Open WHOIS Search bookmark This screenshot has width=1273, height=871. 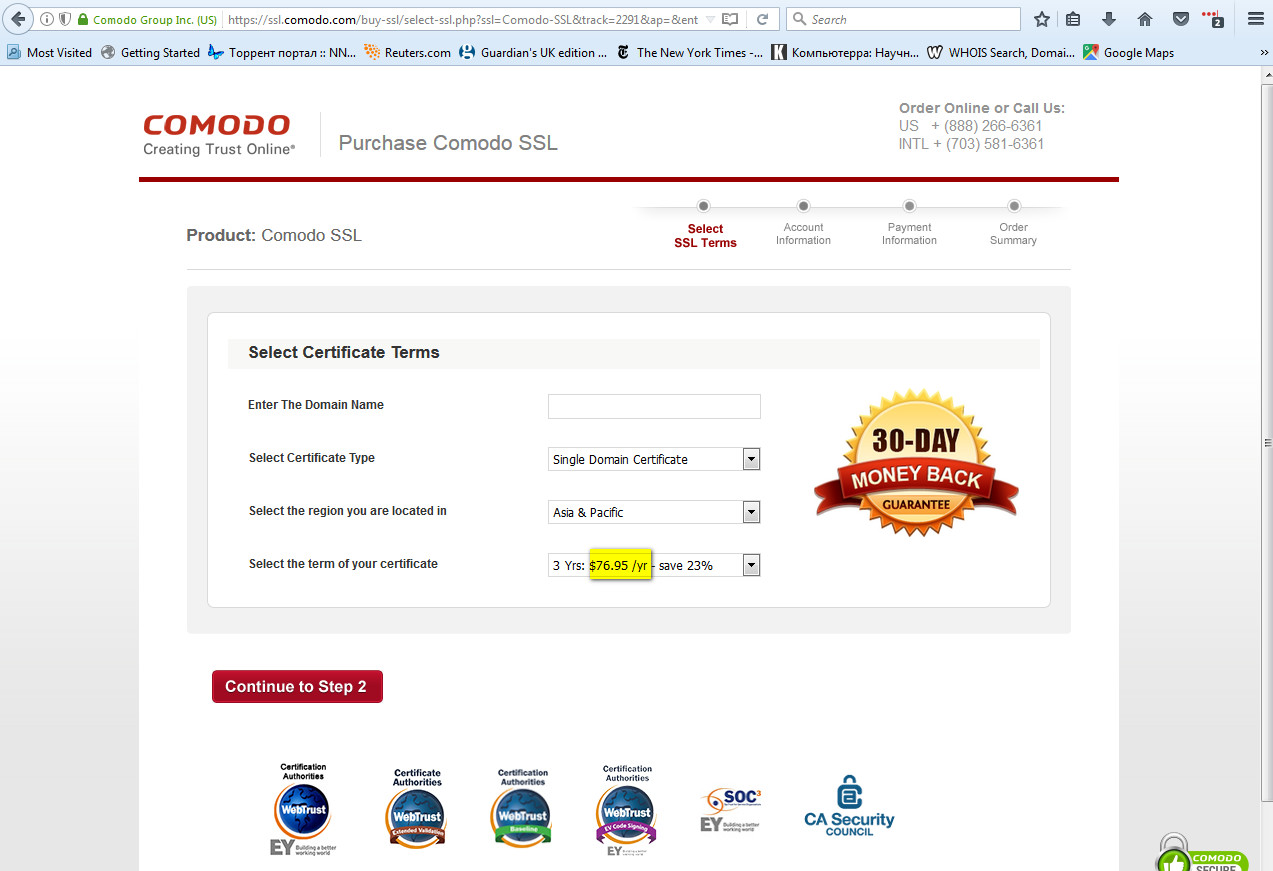point(1001,53)
